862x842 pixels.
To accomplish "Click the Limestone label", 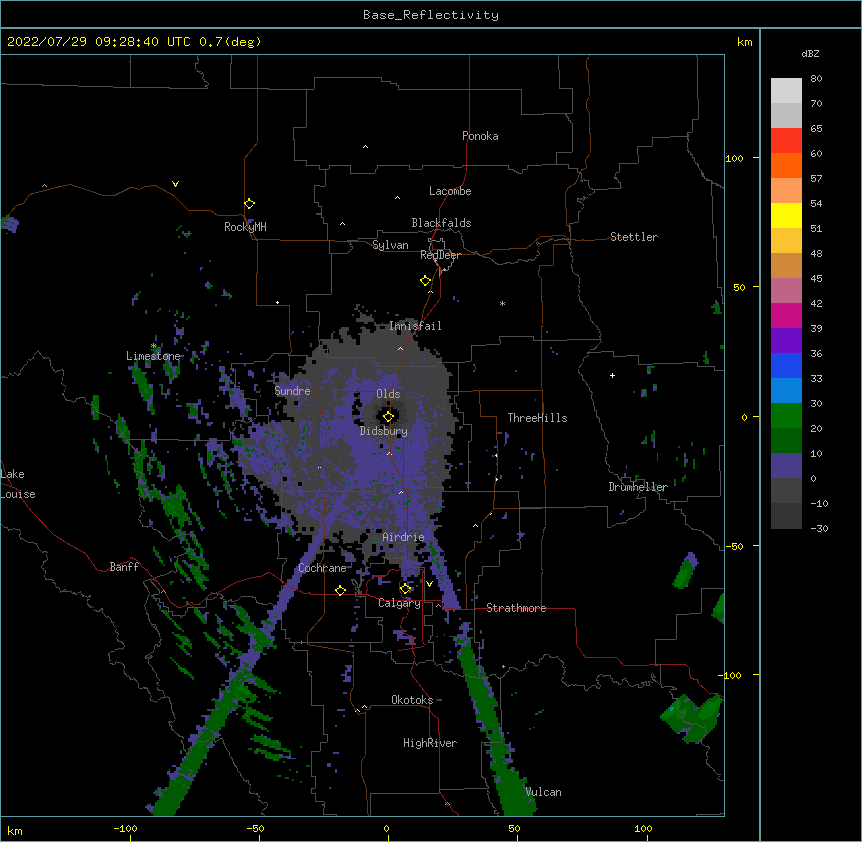I will (x=153, y=356).
